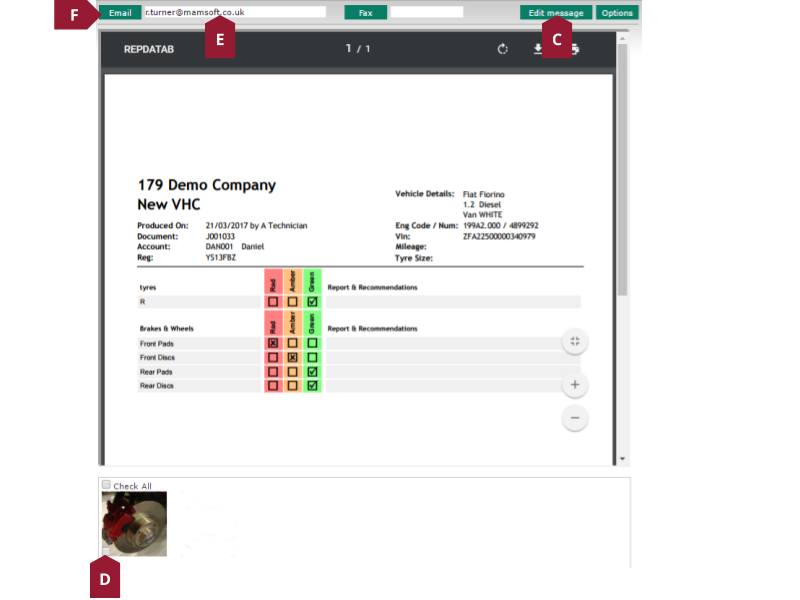Click the Email button
This screenshot has width=800, height=600.
pos(120,13)
